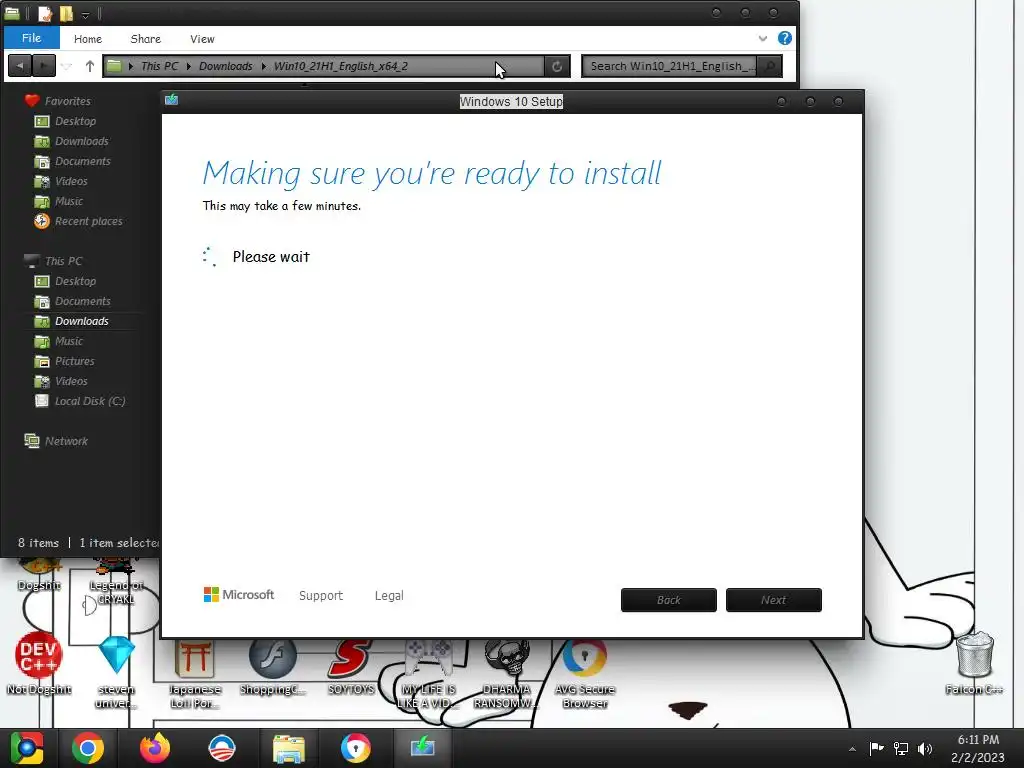The width and height of the screenshot is (1024, 768).
Task: Open the File tab in Explorer ribbon
Action: point(31,38)
